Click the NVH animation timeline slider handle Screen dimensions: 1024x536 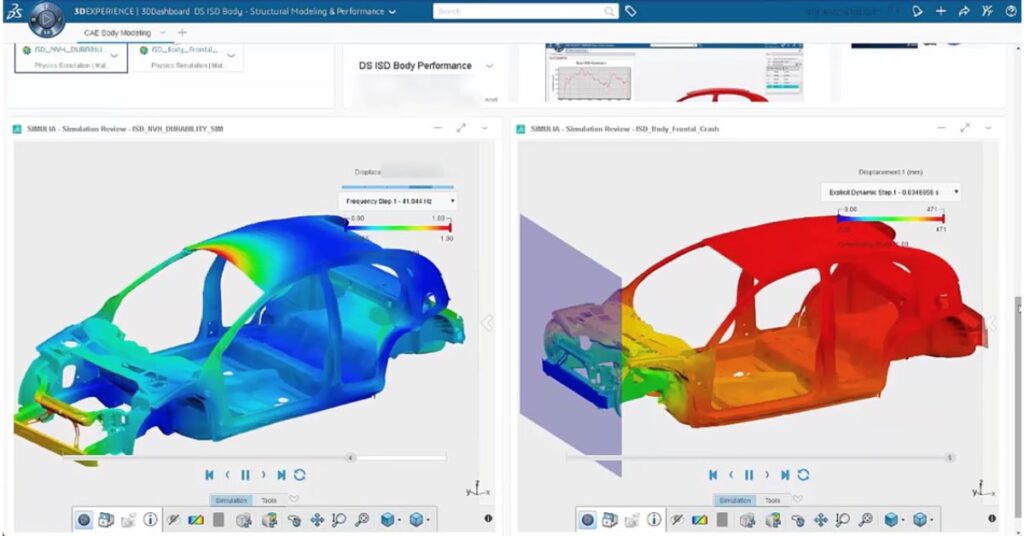pos(351,458)
